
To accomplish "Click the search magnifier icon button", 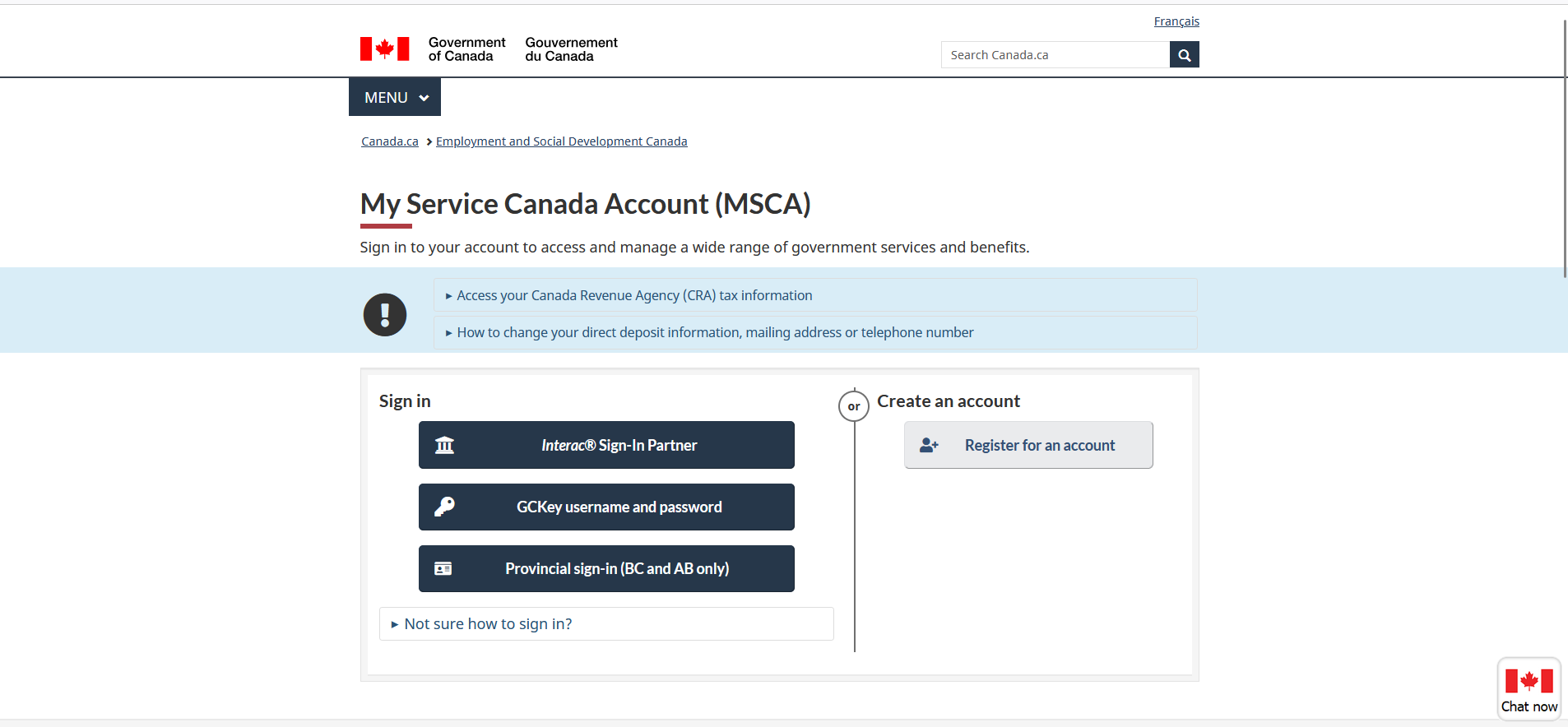I will tap(1184, 55).
